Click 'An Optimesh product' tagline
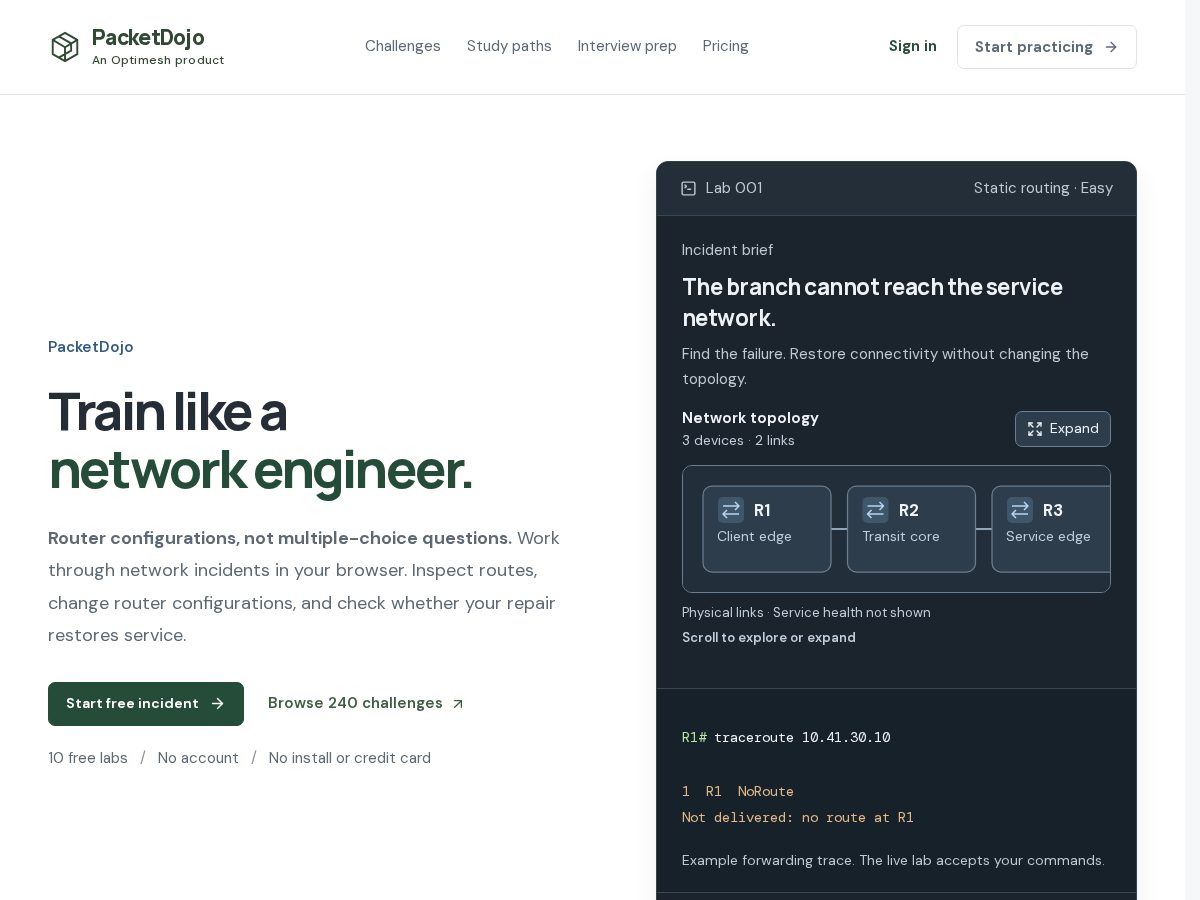Screen dimensions: 1200x900 (158, 60)
